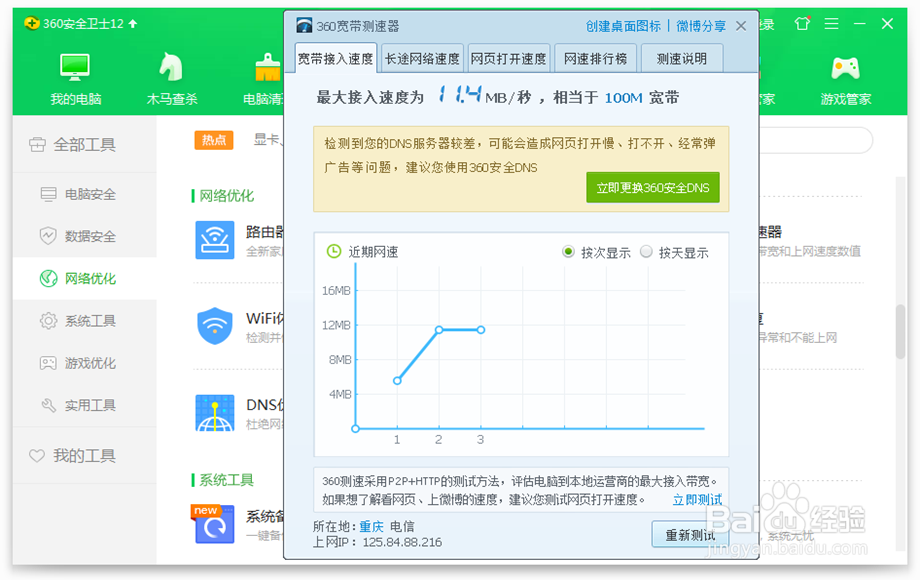Click 立即测试 link

point(697,500)
